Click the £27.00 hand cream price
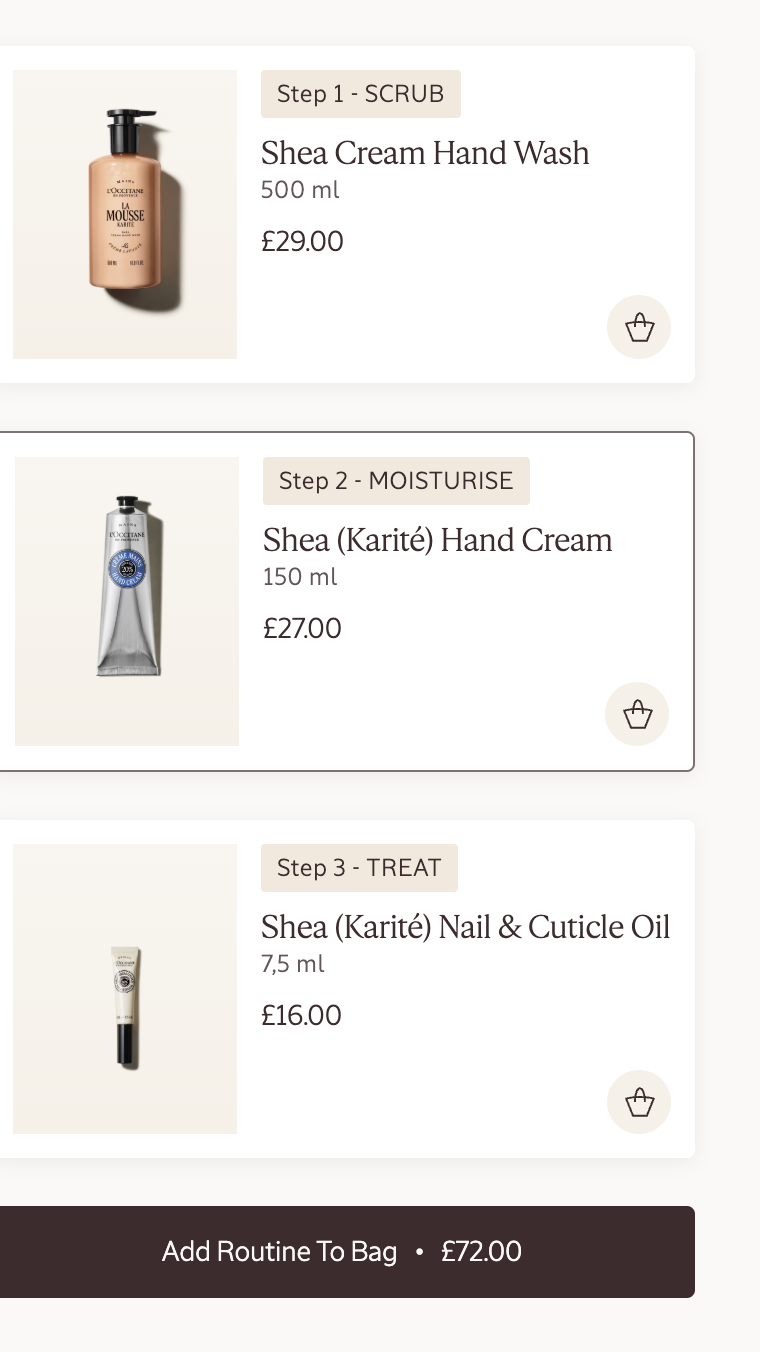This screenshot has height=1352, width=760. pyautogui.click(x=302, y=628)
